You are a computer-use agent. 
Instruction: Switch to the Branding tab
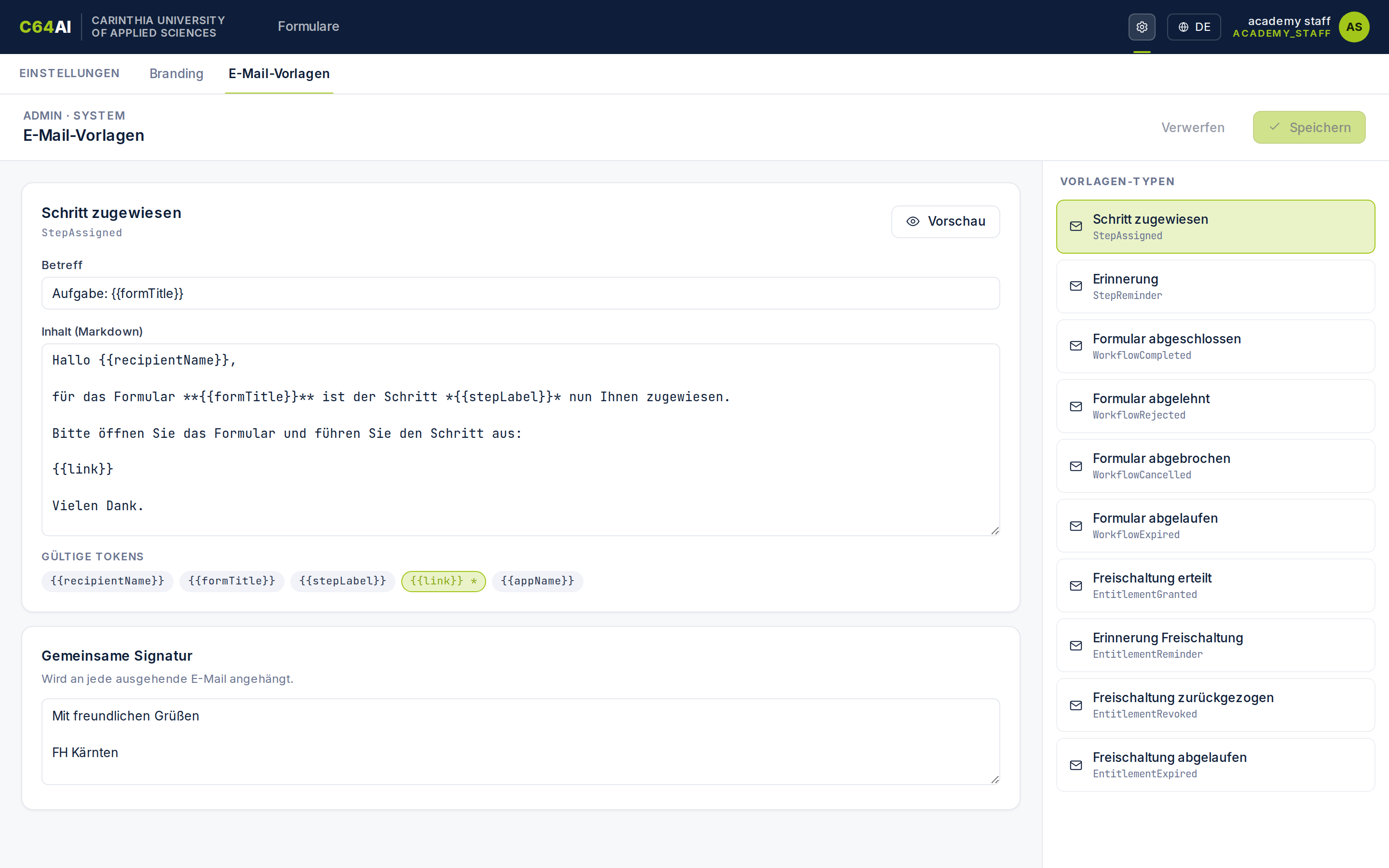[x=176, y=73]
